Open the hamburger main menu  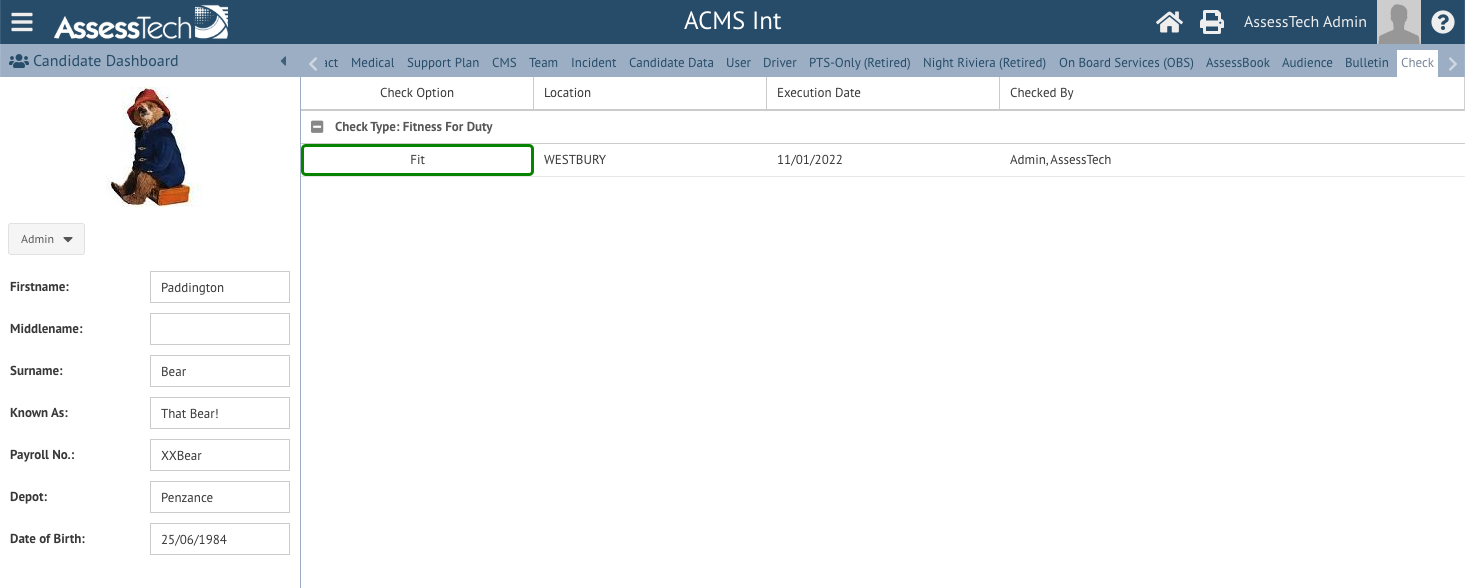click(21, 21)
